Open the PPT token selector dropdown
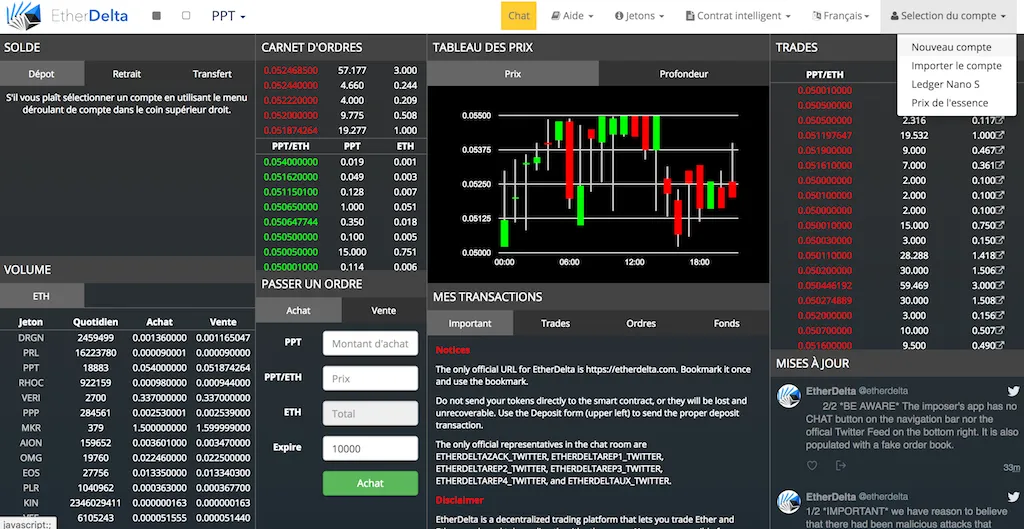This screenshot has width=1024, height=529. point(229,16)
